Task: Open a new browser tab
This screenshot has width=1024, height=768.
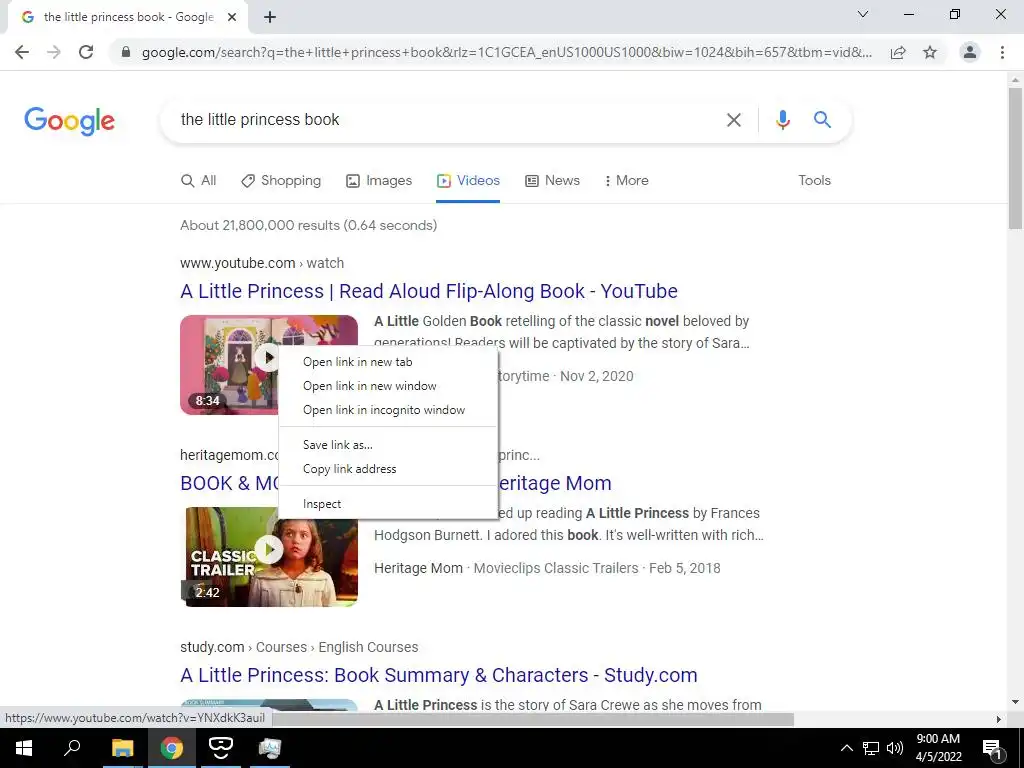Action: (x=270, y=17)
